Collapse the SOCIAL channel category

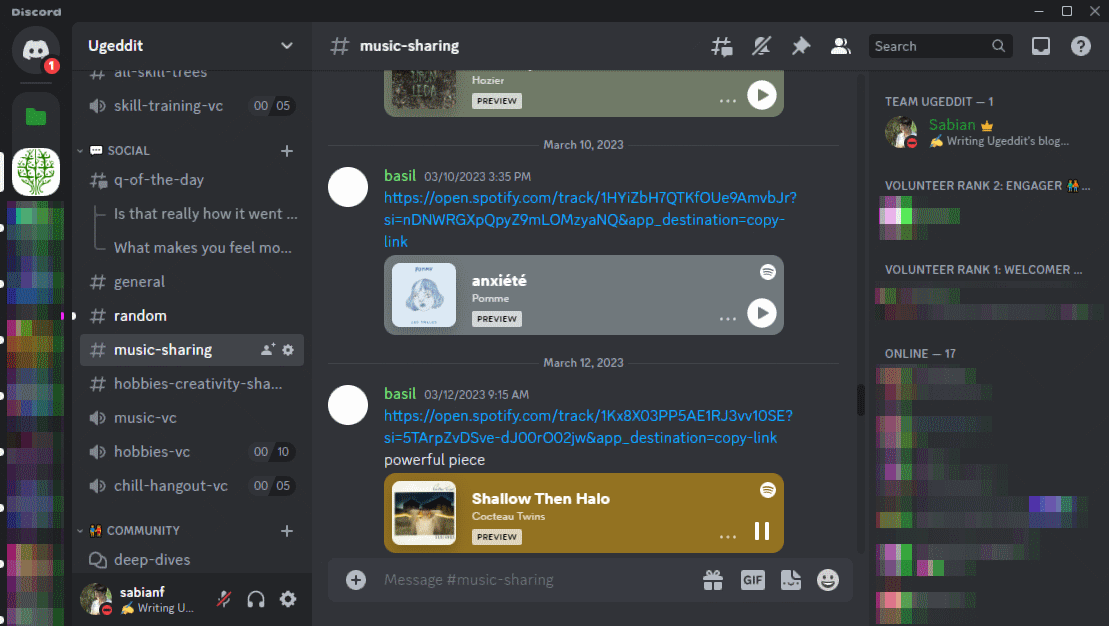pyautogui.click(x=128, y=151)
